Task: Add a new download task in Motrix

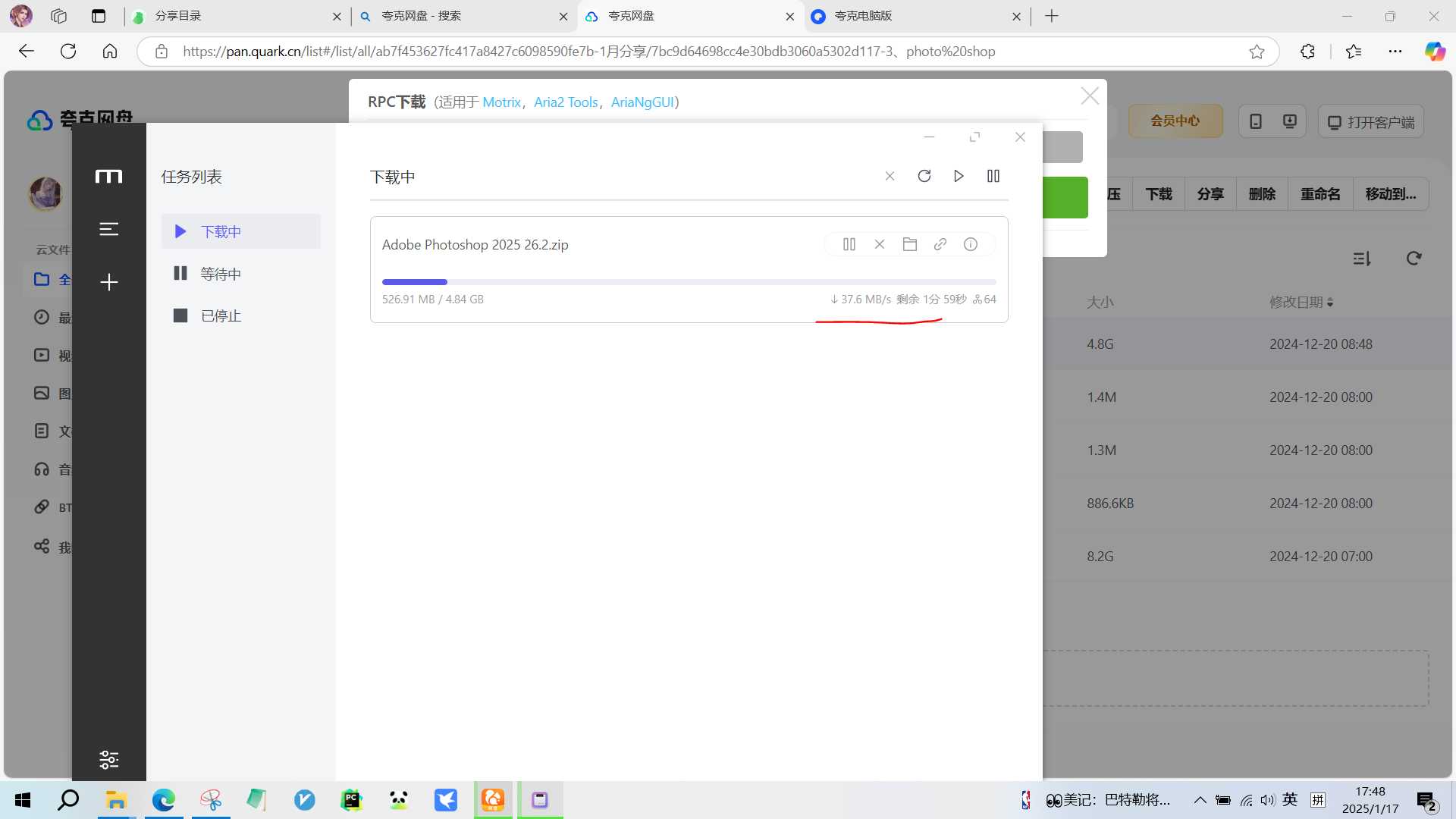Action: [x=109, y=282]
